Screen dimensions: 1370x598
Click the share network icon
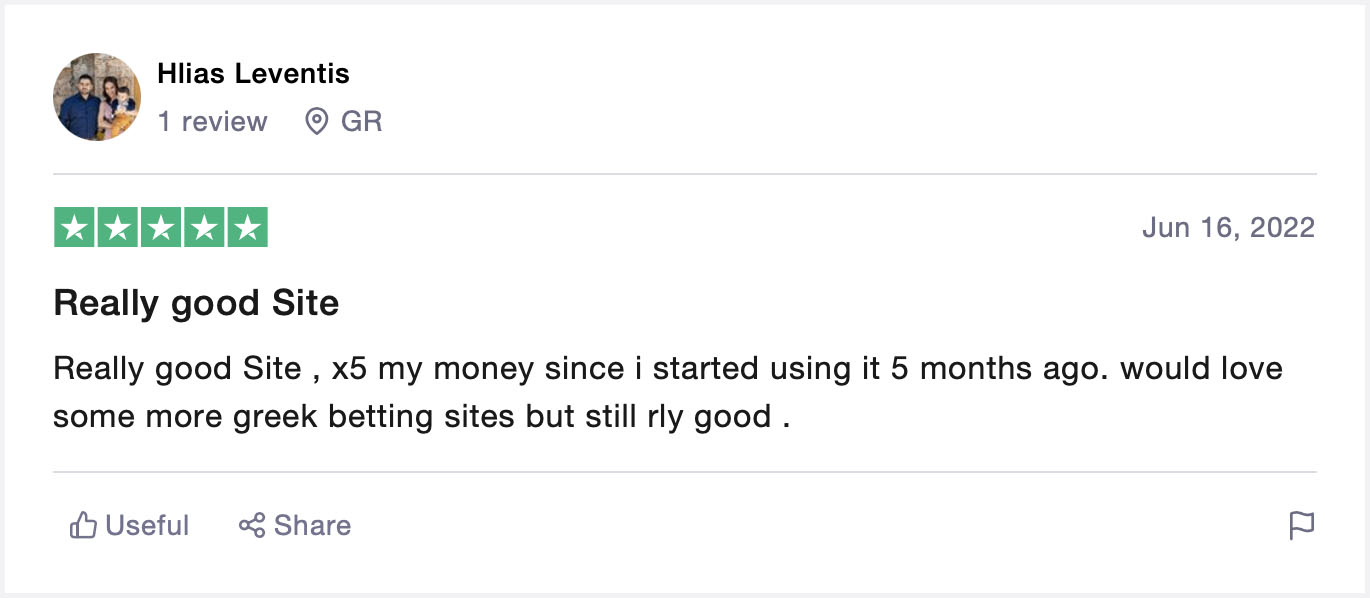pos(252,525)
